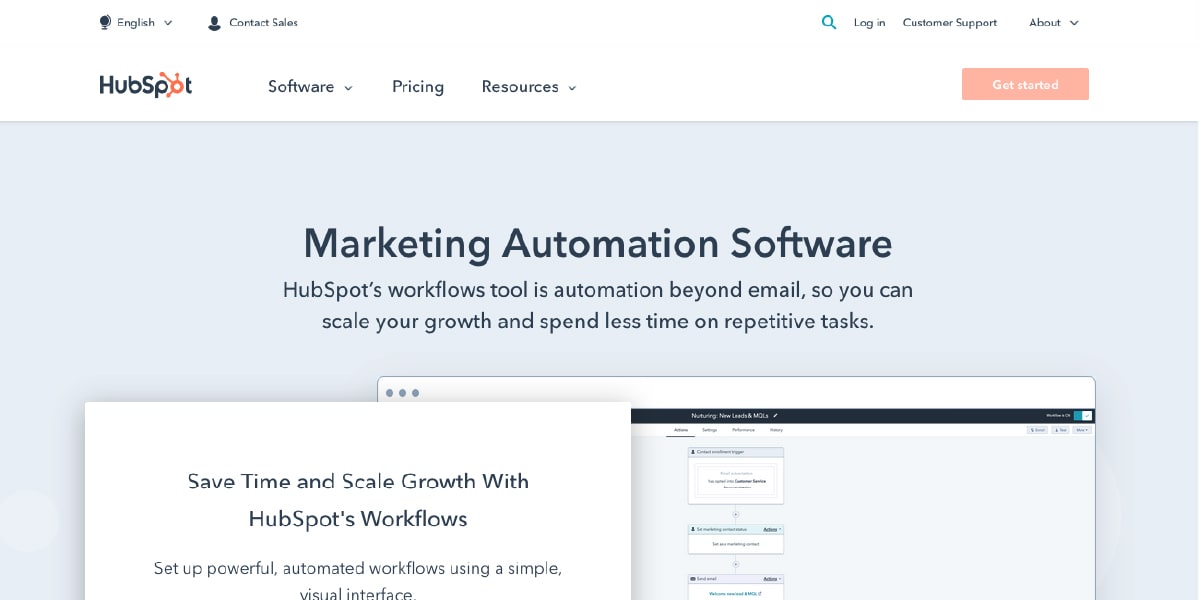Screen dimensions: 1200x600
Task: Open Customer Support link
Action: (x=950, y=22)
